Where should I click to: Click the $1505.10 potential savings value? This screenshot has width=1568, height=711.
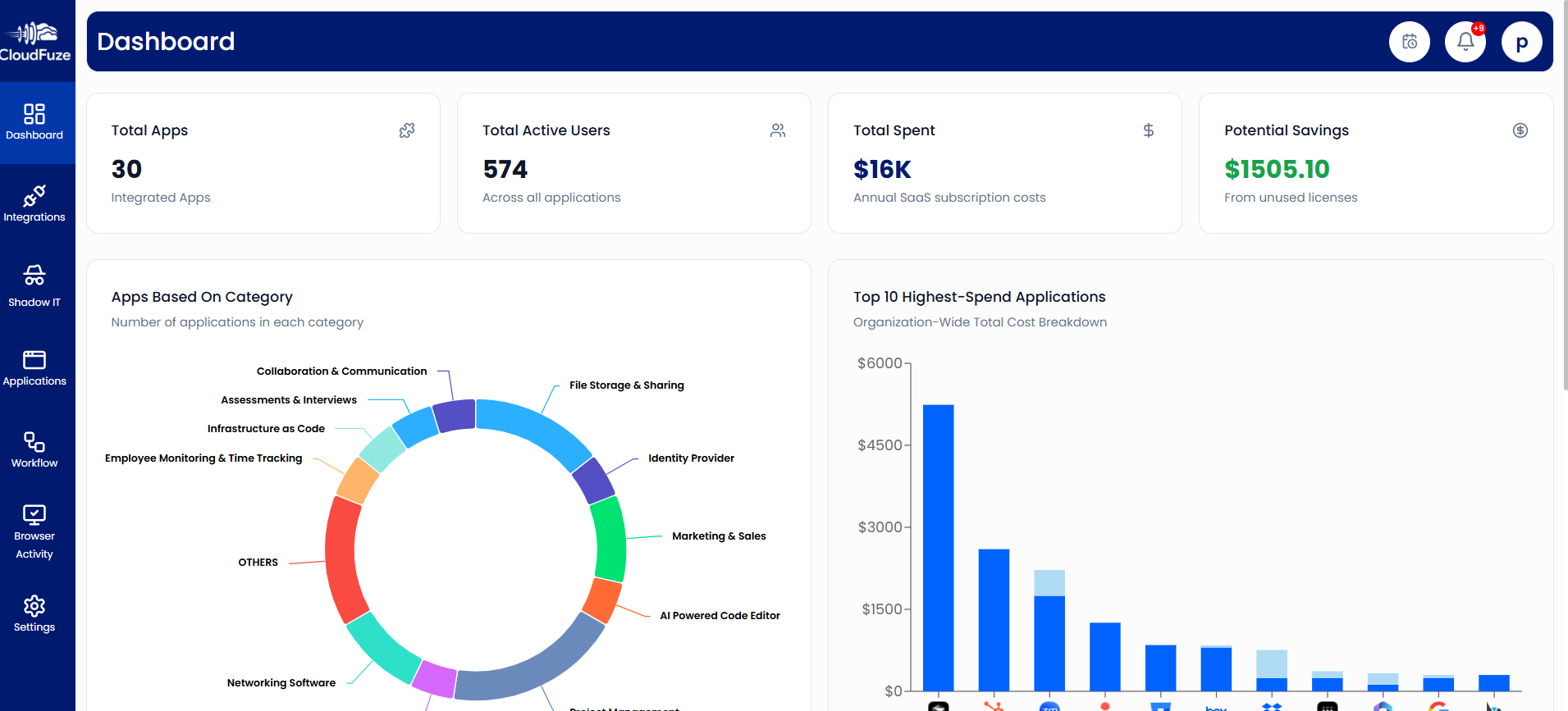(1277, 169)
